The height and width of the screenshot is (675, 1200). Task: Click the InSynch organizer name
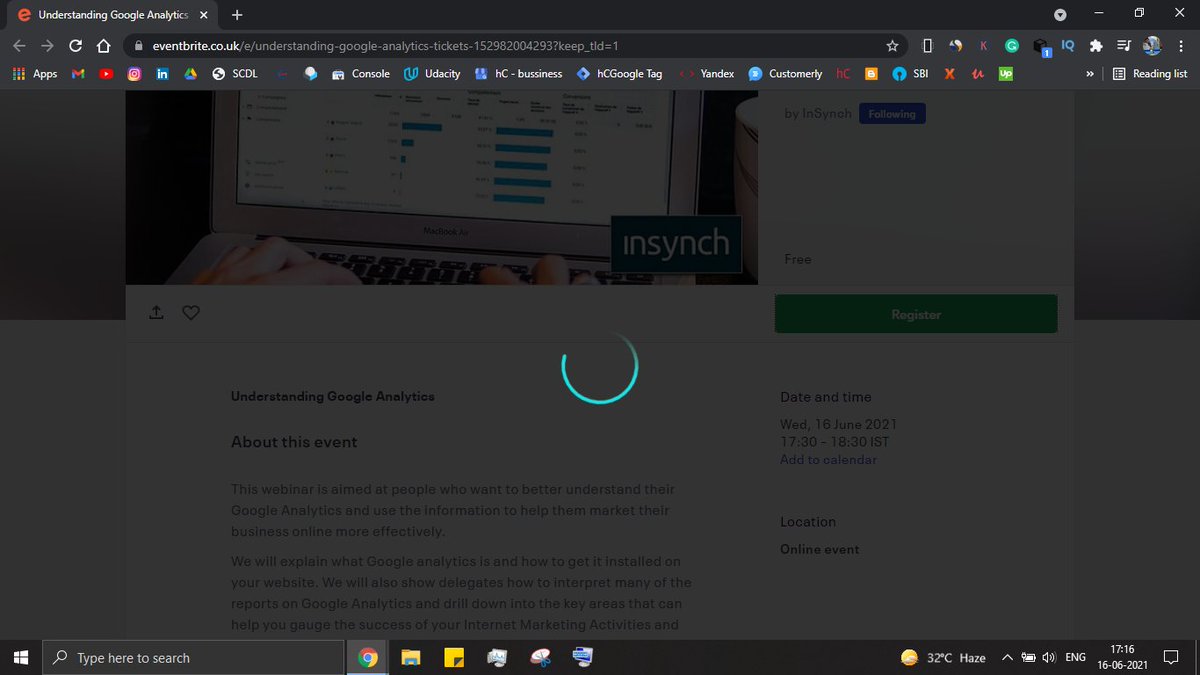[826, 114]
